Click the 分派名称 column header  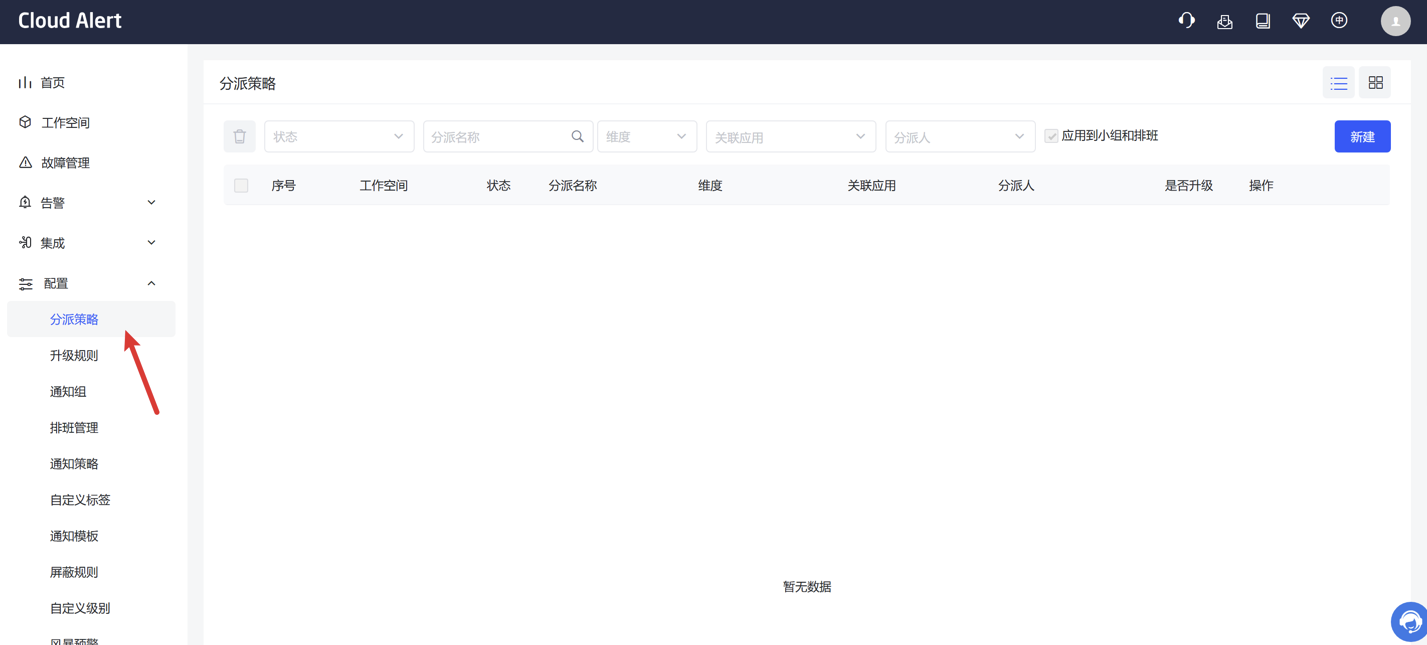pyautogui.click(x=573, y=186)
